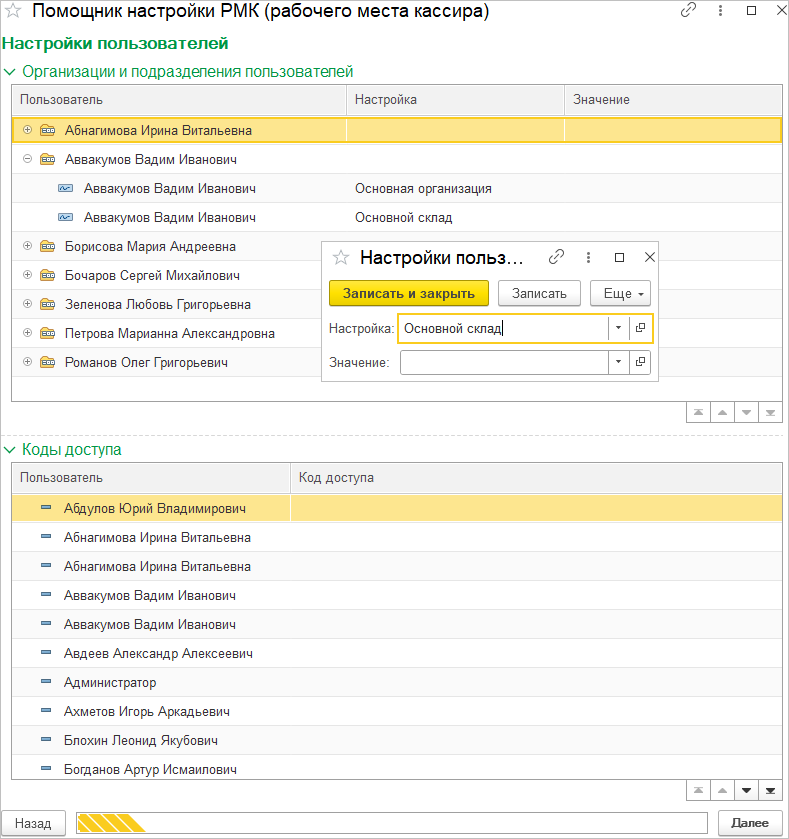
Task: Copy link icon in main window header
Action: 688,10
